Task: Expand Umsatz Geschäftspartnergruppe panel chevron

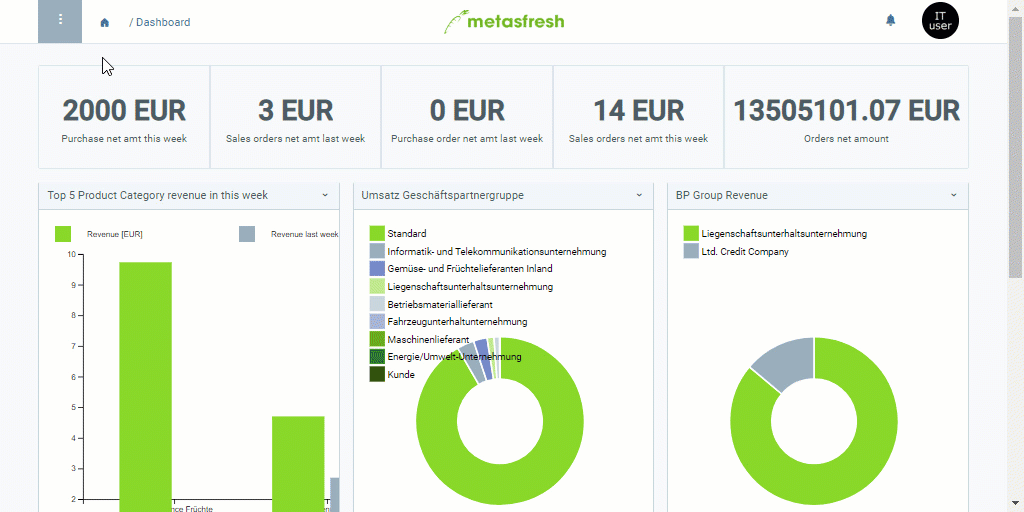Action: (639, 195)
